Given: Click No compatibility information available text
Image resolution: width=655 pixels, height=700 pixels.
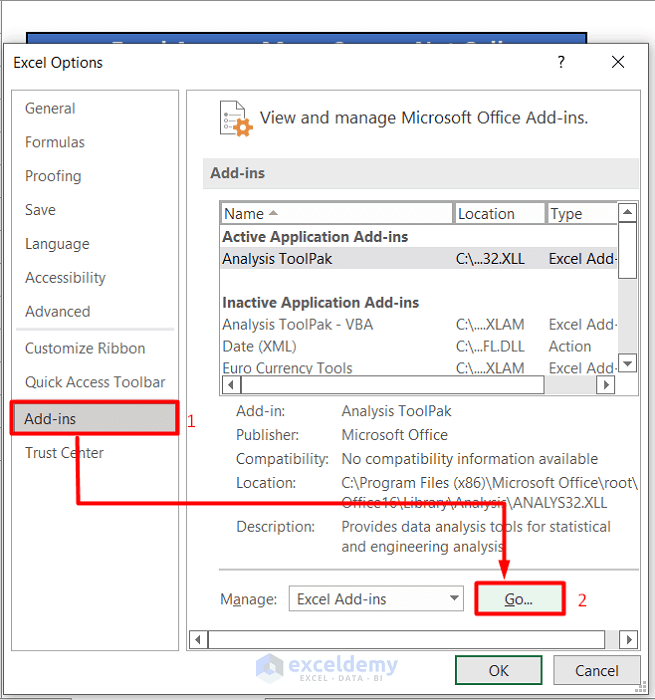Looking at the screenshot, I should pos(469,459).
